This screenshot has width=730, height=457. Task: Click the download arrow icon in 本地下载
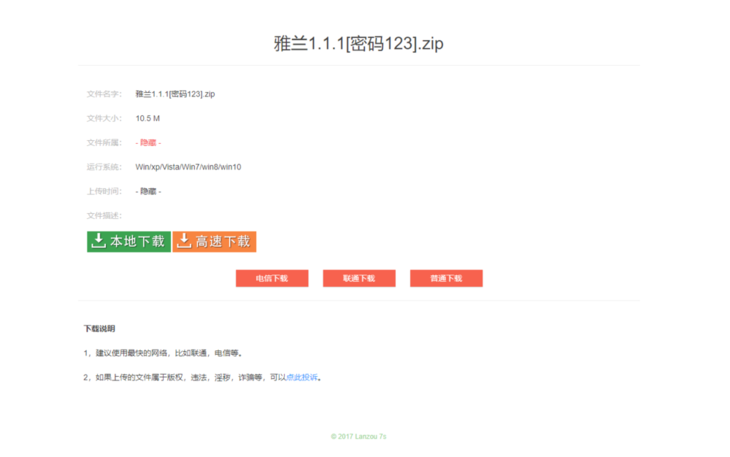click(x=98, y=241)
